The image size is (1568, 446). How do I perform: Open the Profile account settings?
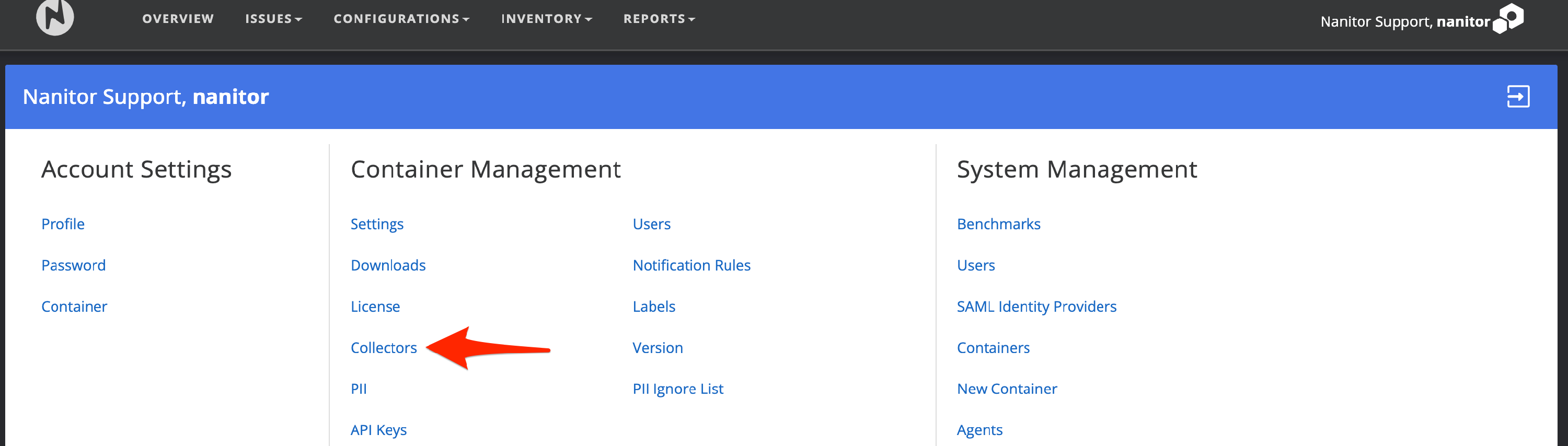(63, 224)
